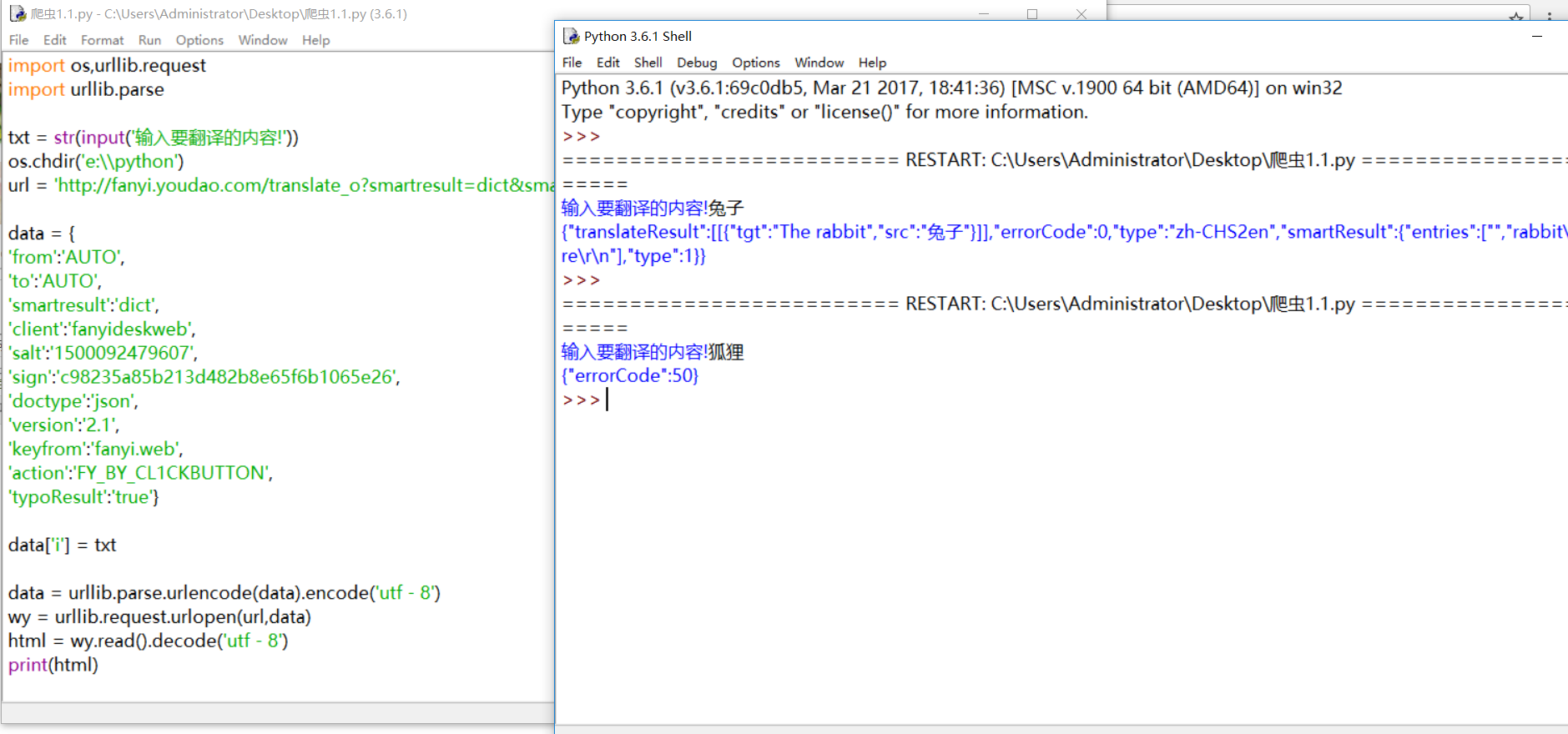Open the Shell window's File menu
1568x734 pixels.
(572, 63)
